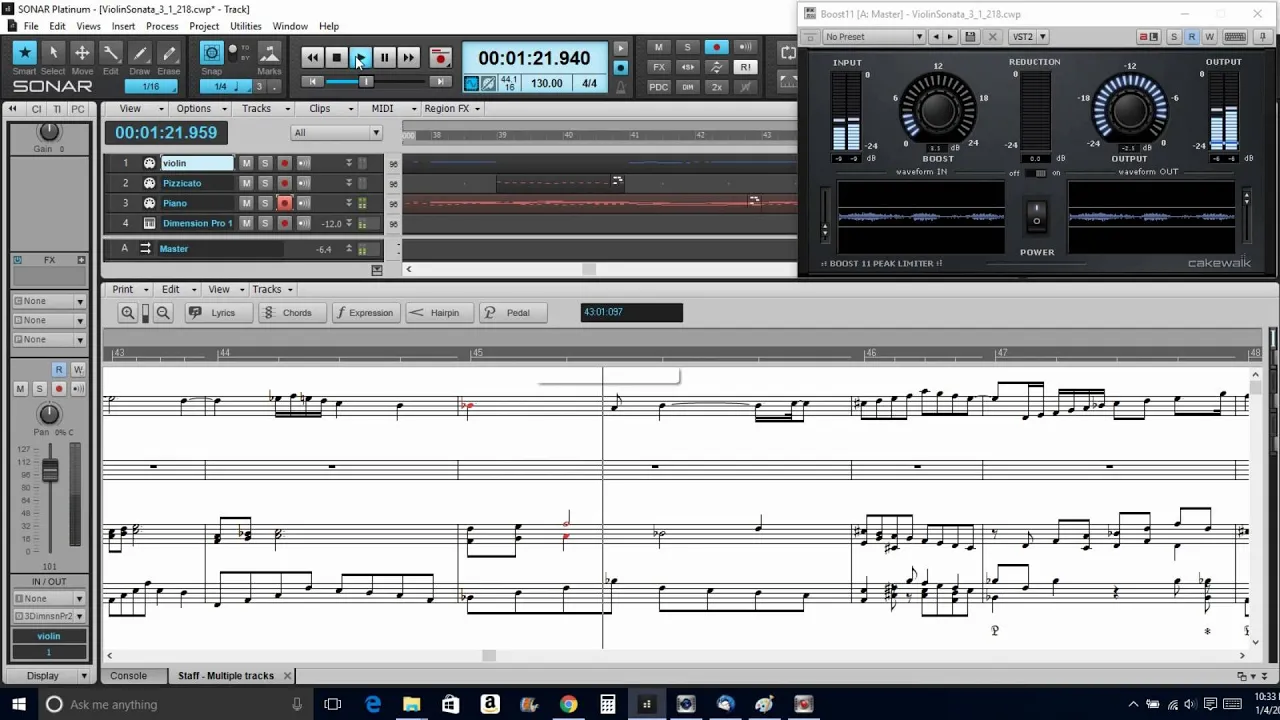This screenshot has width=1280, height=720.
Task: Zoom in on the staff view
Action: [x=127, y=313]
